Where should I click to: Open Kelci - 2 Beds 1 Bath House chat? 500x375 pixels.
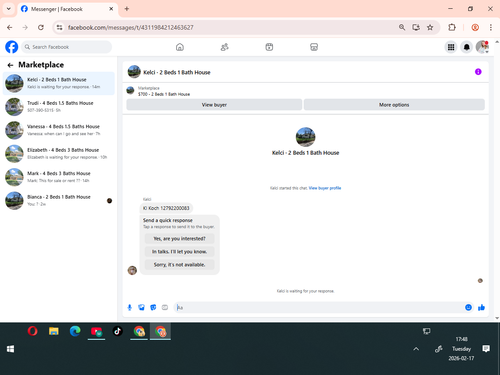59,83
